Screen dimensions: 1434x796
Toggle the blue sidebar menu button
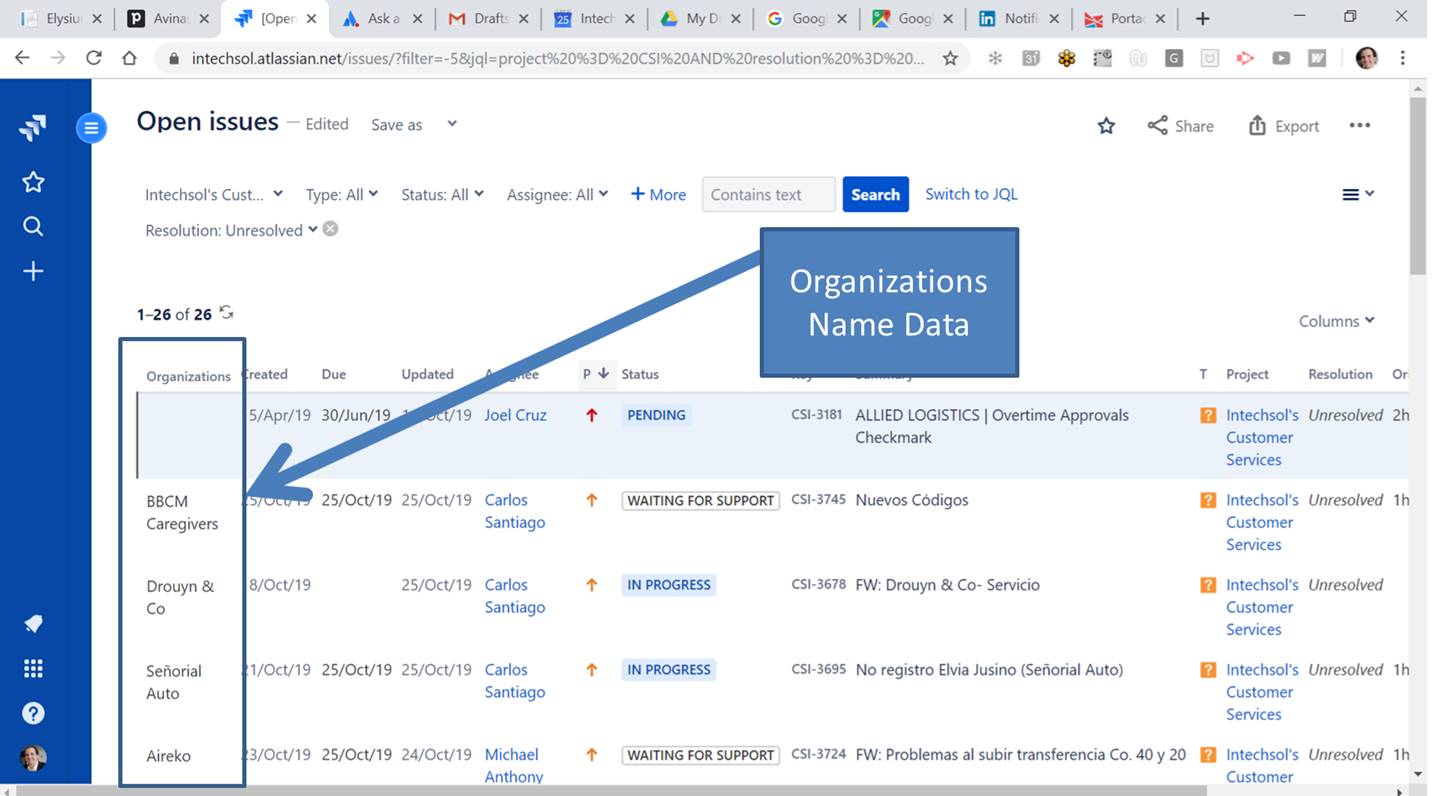91,127
